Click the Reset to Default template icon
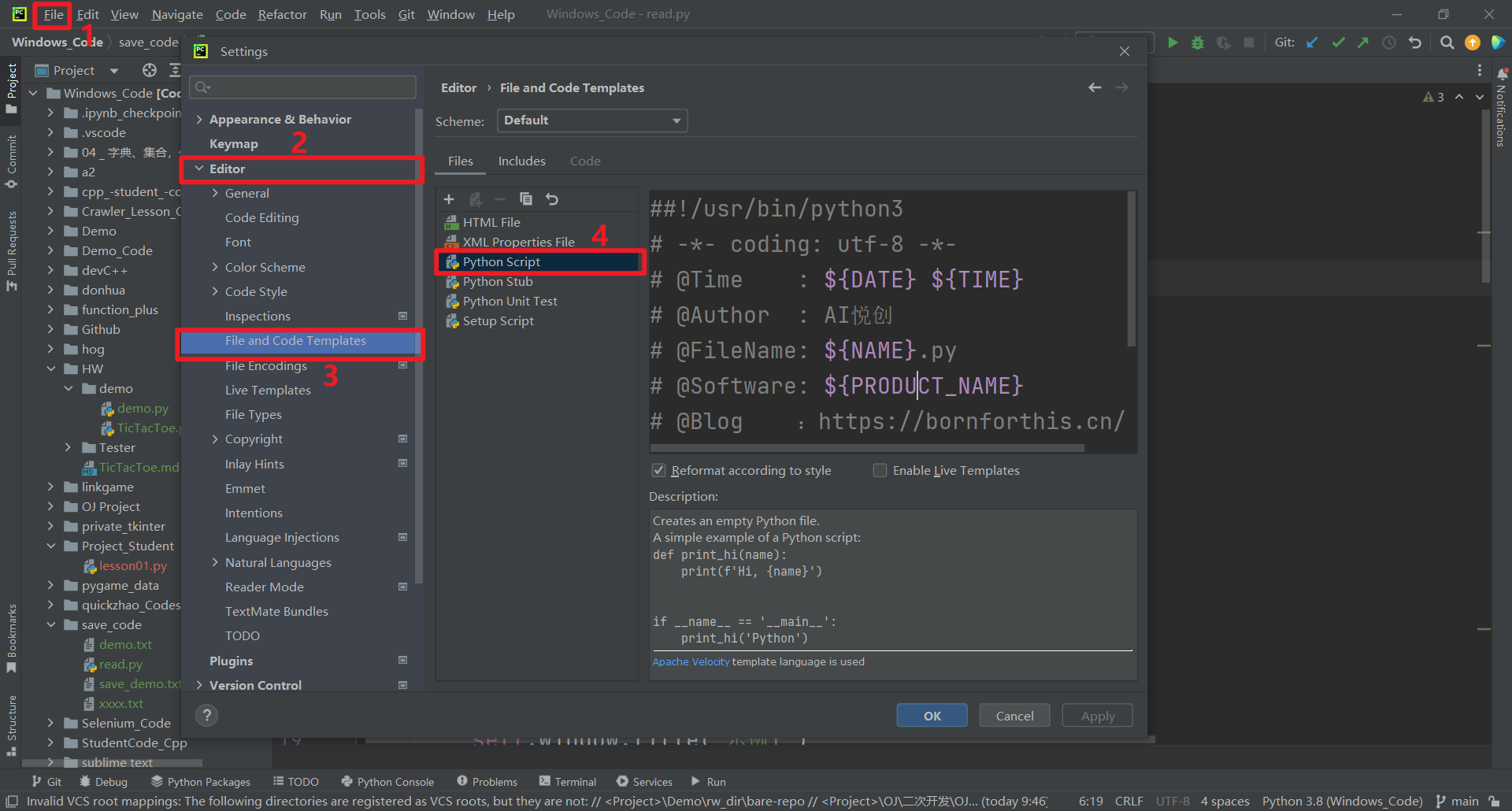Image resolution: width=1512 pixels, height=811 pixels. (552, 199)
